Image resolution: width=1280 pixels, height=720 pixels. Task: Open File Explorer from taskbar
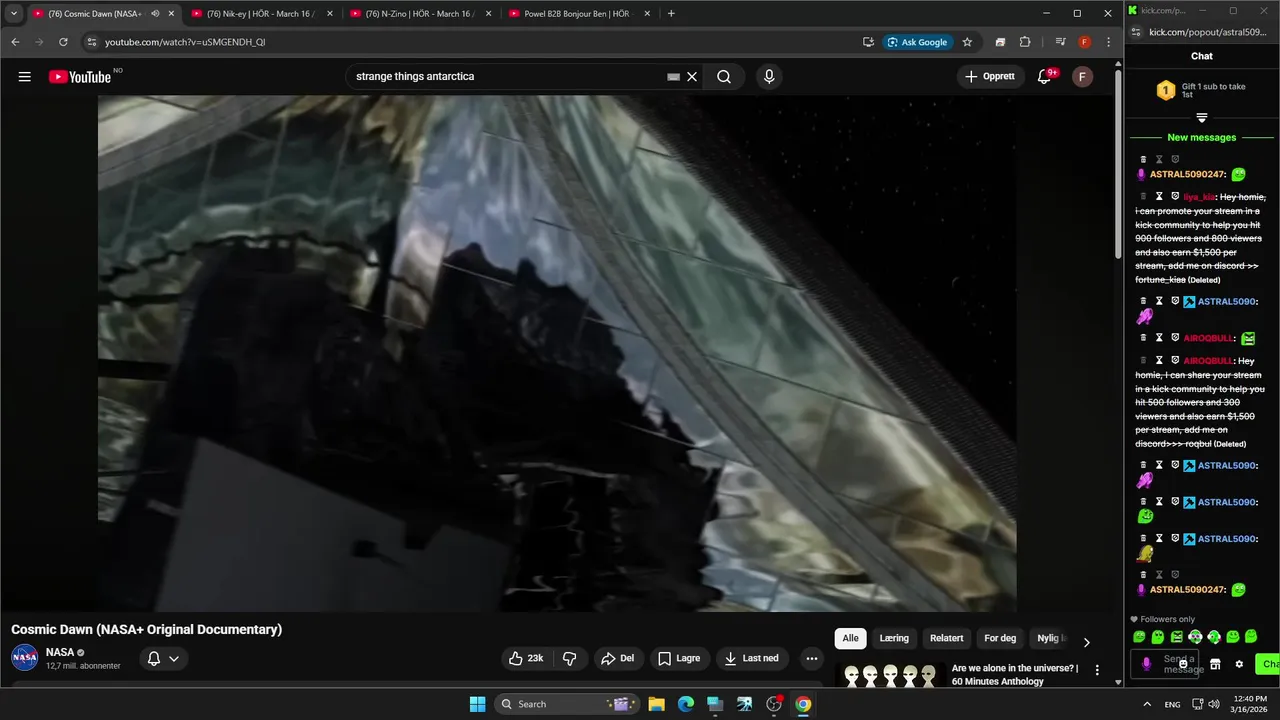(x=656, y=704)
